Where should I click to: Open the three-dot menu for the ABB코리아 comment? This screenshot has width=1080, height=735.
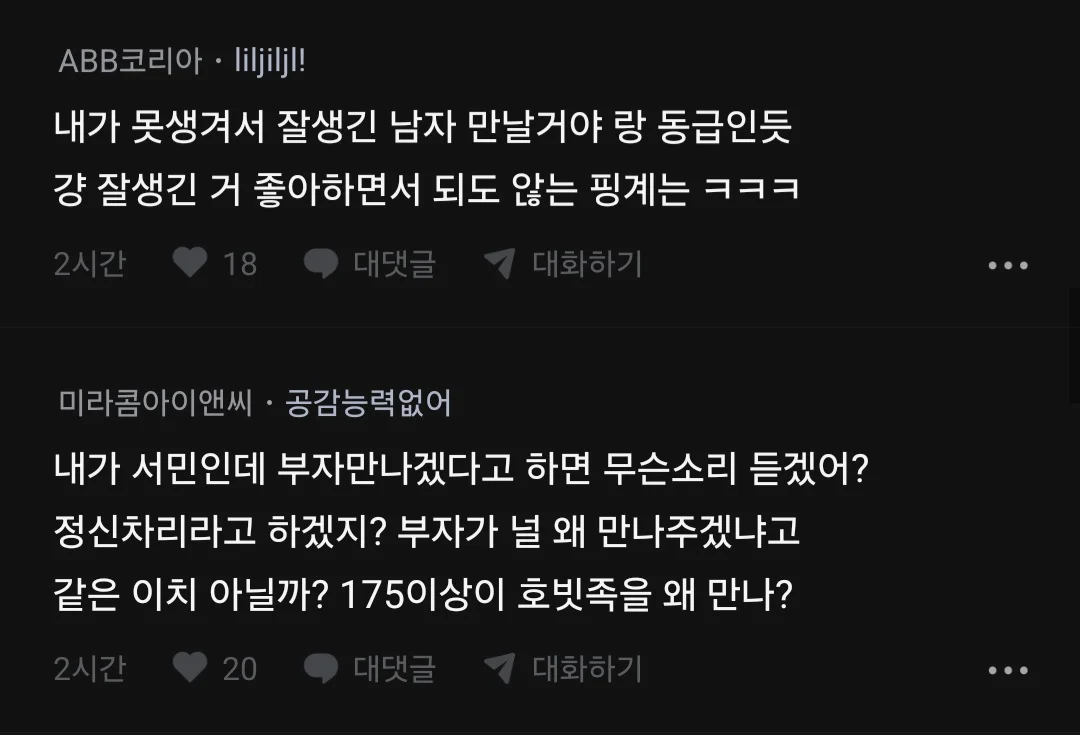[1007, 266]
